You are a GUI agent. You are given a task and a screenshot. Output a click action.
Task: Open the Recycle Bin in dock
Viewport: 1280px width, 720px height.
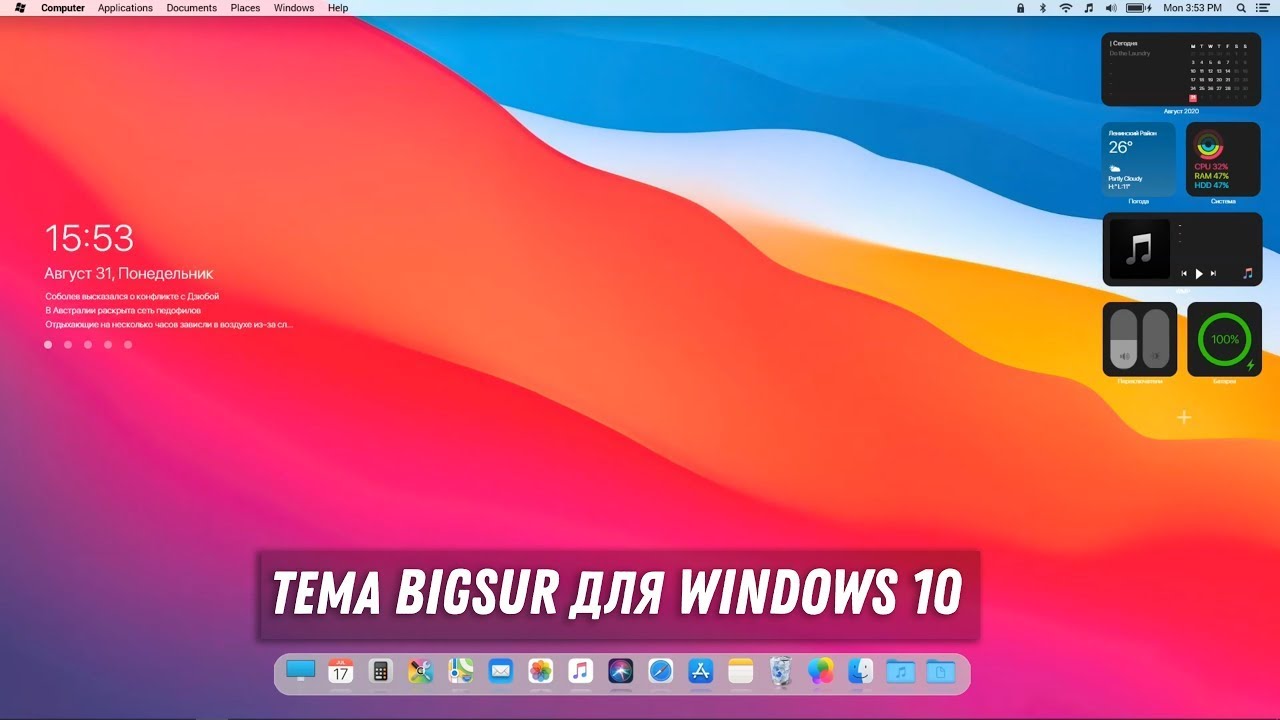click(x=781, y=671)
